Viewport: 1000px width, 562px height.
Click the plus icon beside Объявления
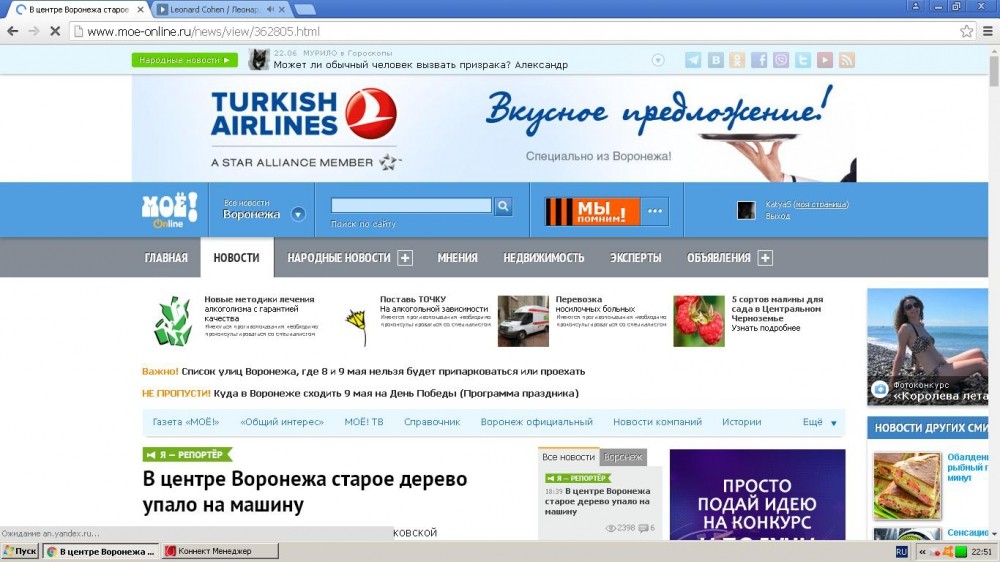765,258
